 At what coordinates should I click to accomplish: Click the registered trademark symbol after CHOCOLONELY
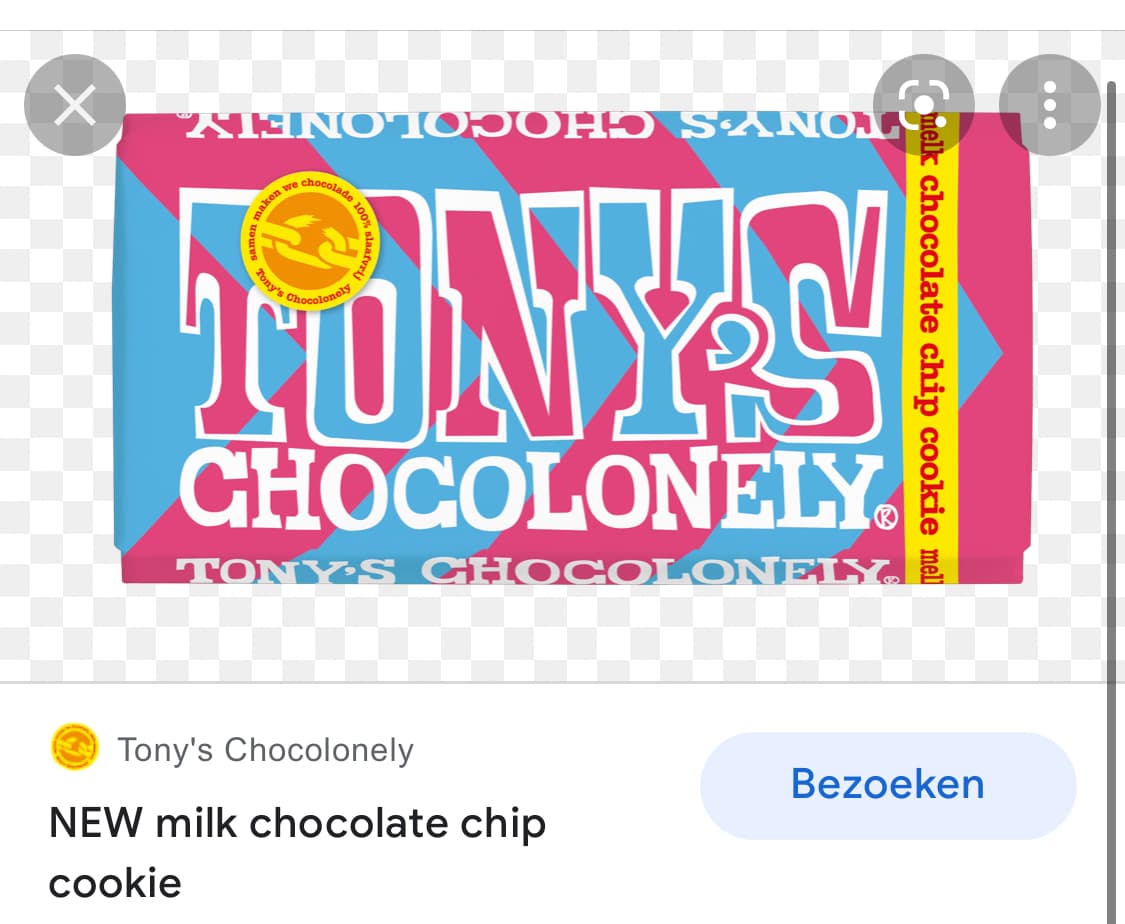[885, 517]
